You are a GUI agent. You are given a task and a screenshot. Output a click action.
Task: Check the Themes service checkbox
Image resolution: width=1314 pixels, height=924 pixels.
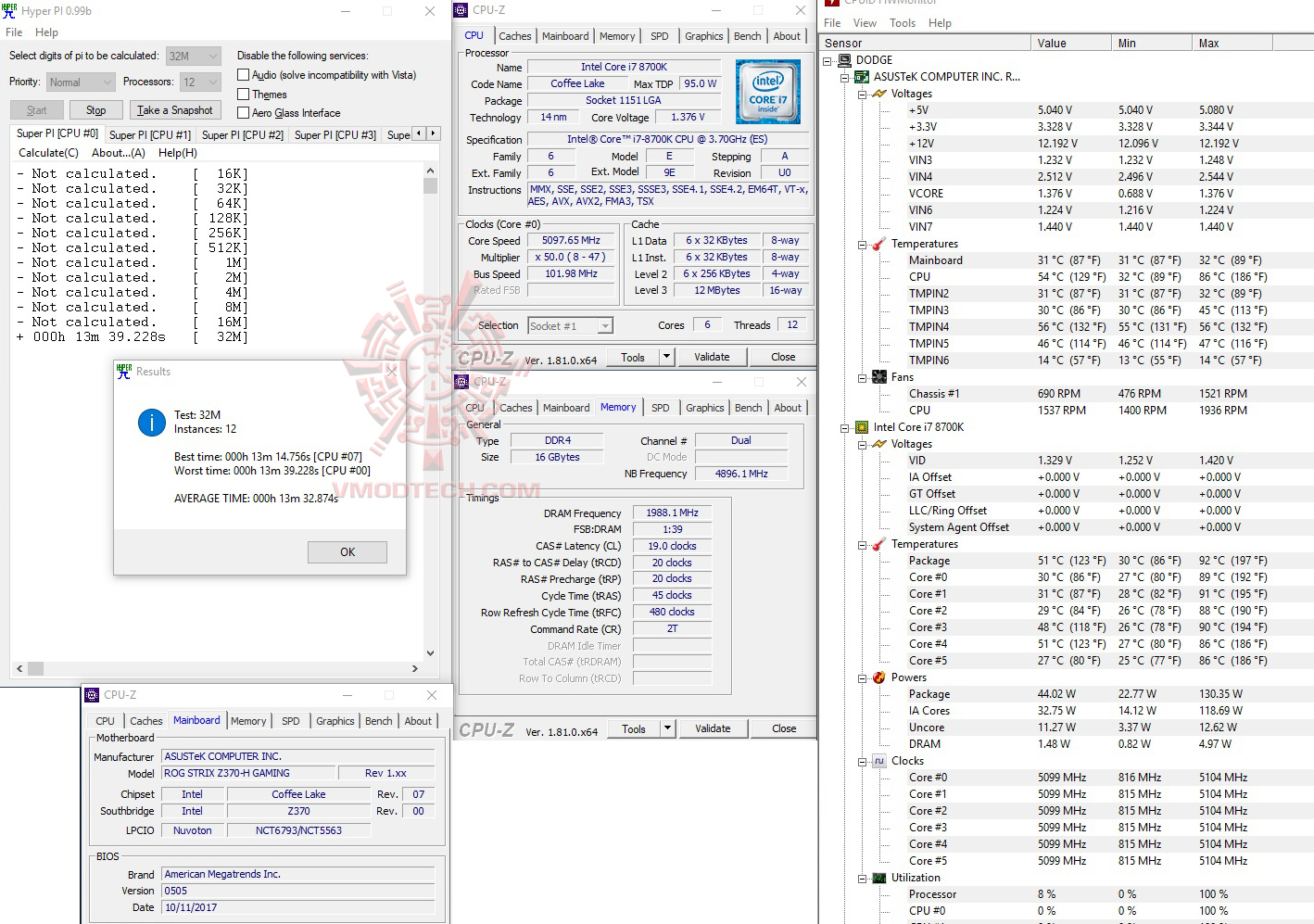point(244,95)
